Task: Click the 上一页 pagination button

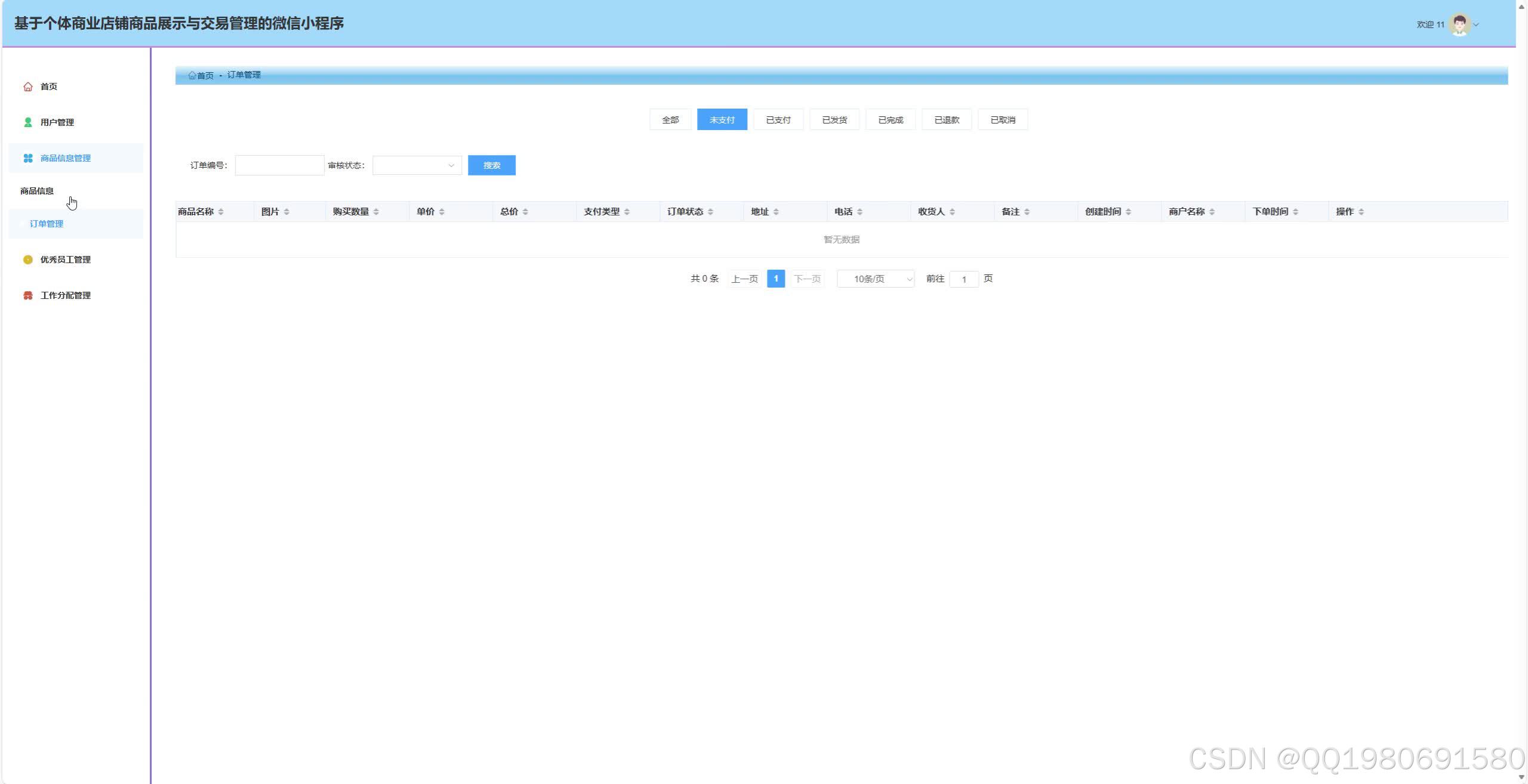Action: 744,279
